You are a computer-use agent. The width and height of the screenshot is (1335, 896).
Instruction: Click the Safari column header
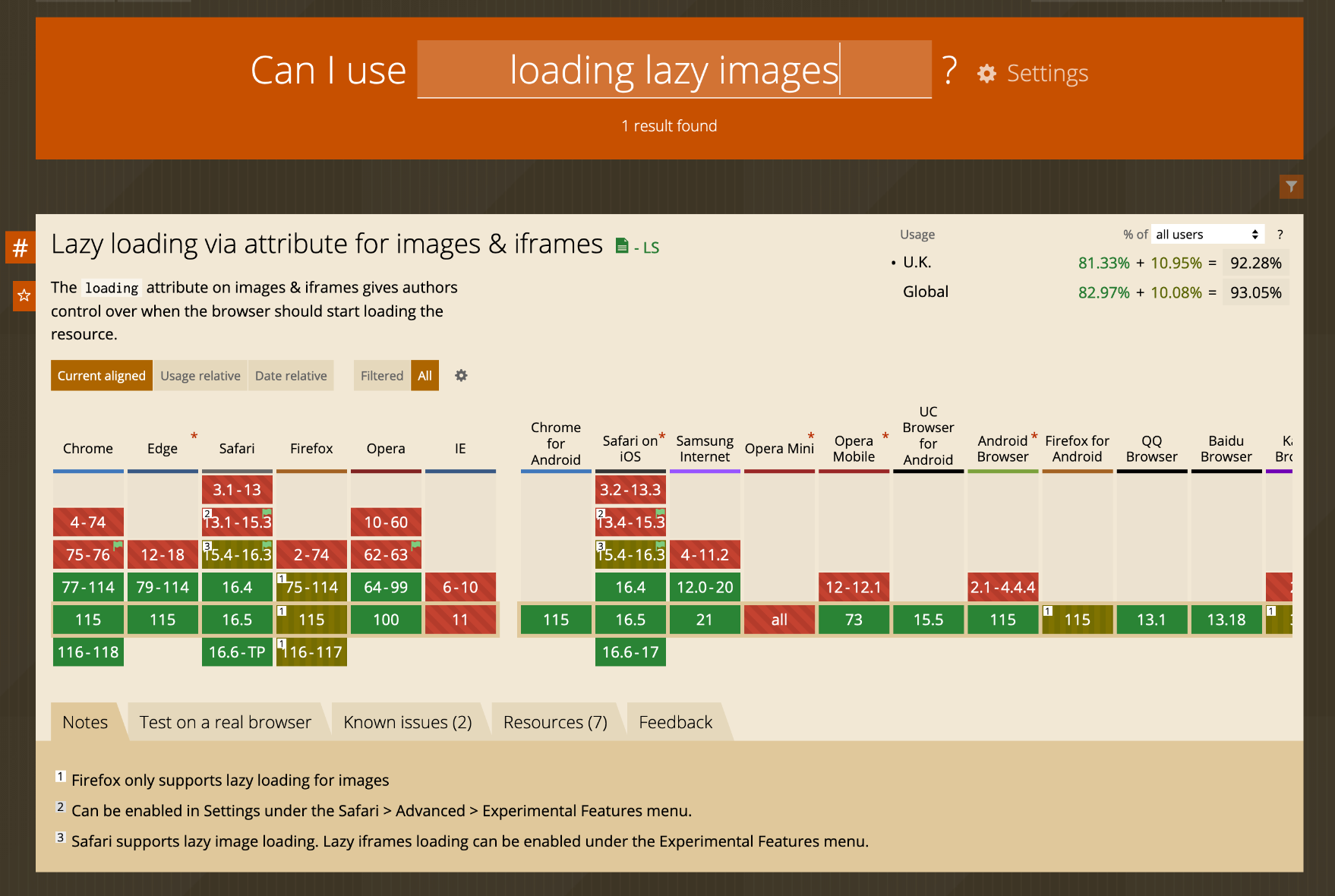(237, 449)
